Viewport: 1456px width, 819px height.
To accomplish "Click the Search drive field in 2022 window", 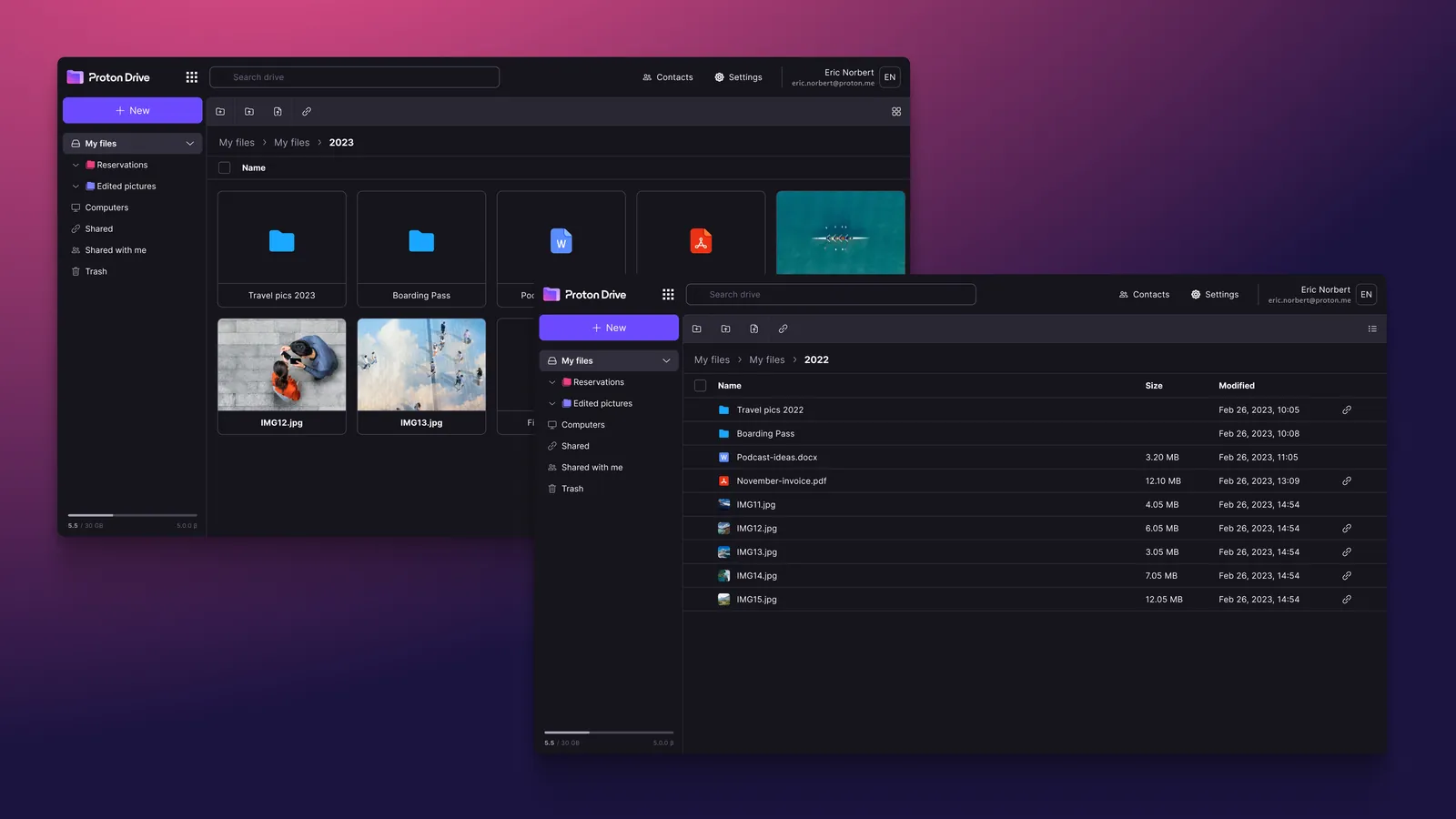I will tap(831, 295).
